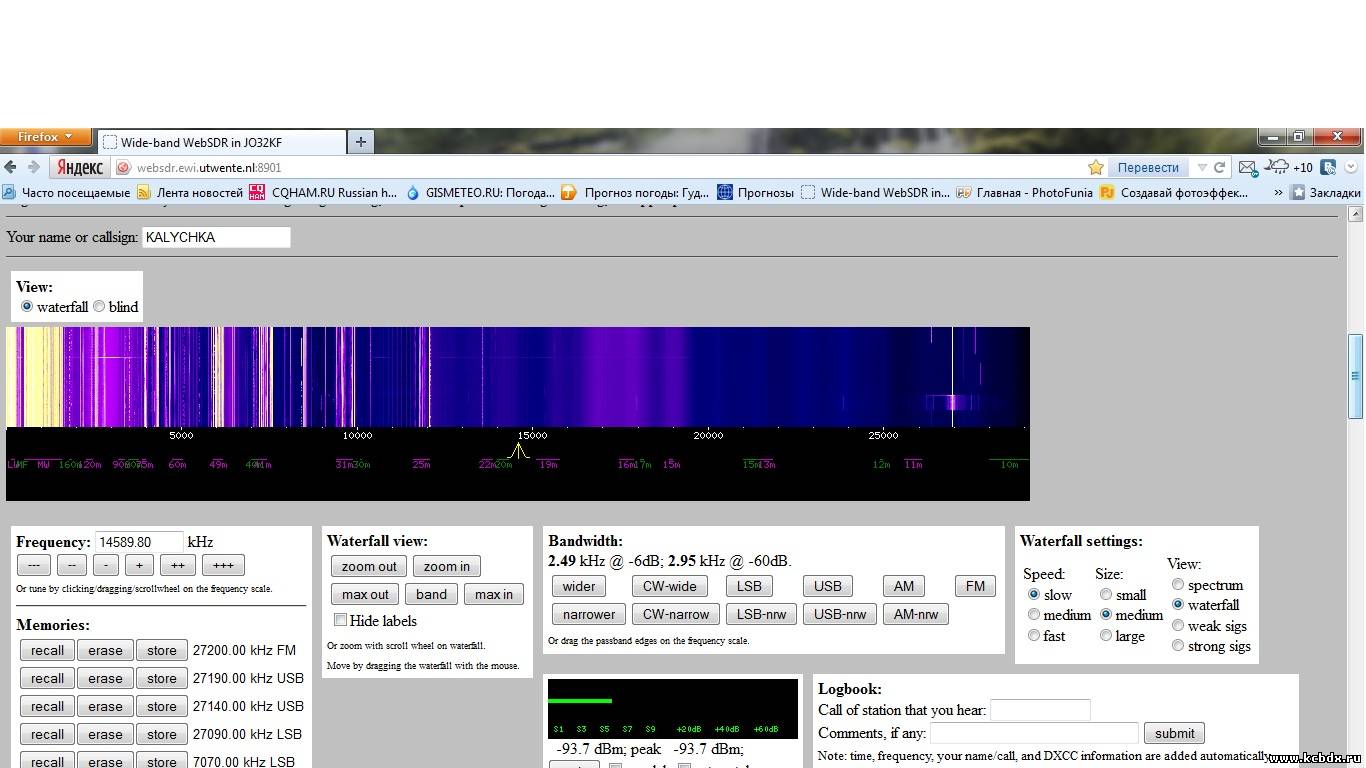Open the Прогноз погоды: Гуд... bookmark
1366x768 pixels.
click(635, 192)
